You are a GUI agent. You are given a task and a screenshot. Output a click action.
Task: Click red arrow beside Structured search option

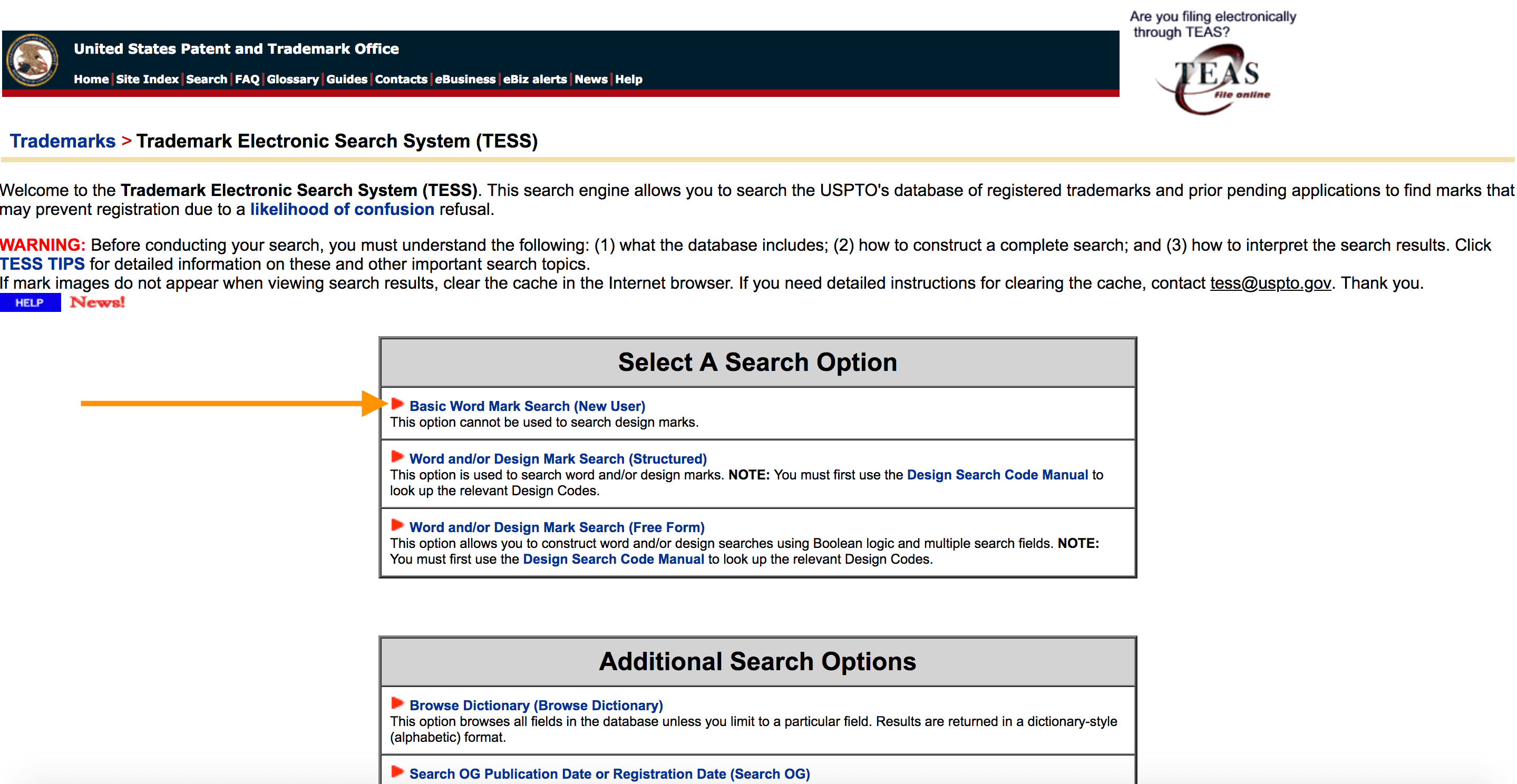point(397,457)
